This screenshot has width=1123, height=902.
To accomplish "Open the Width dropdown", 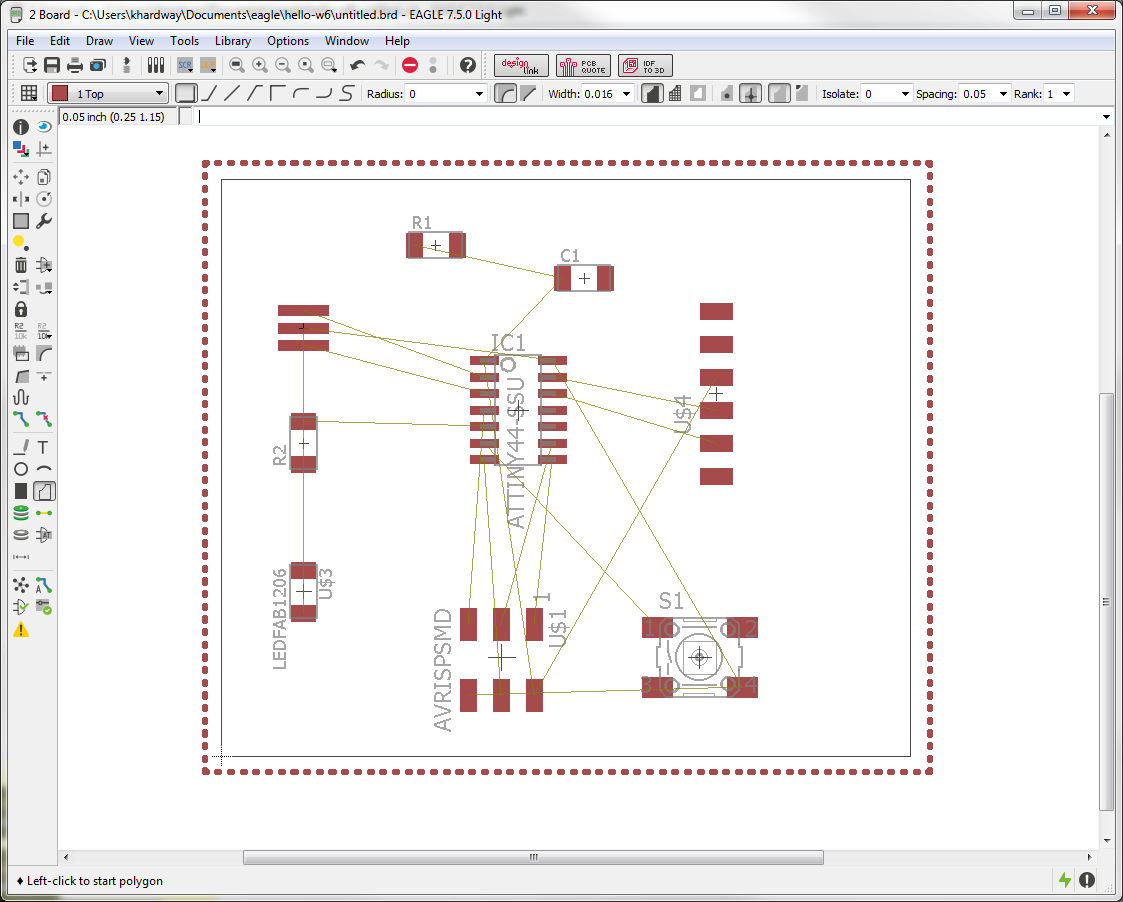I will click(x=627, y=94).
